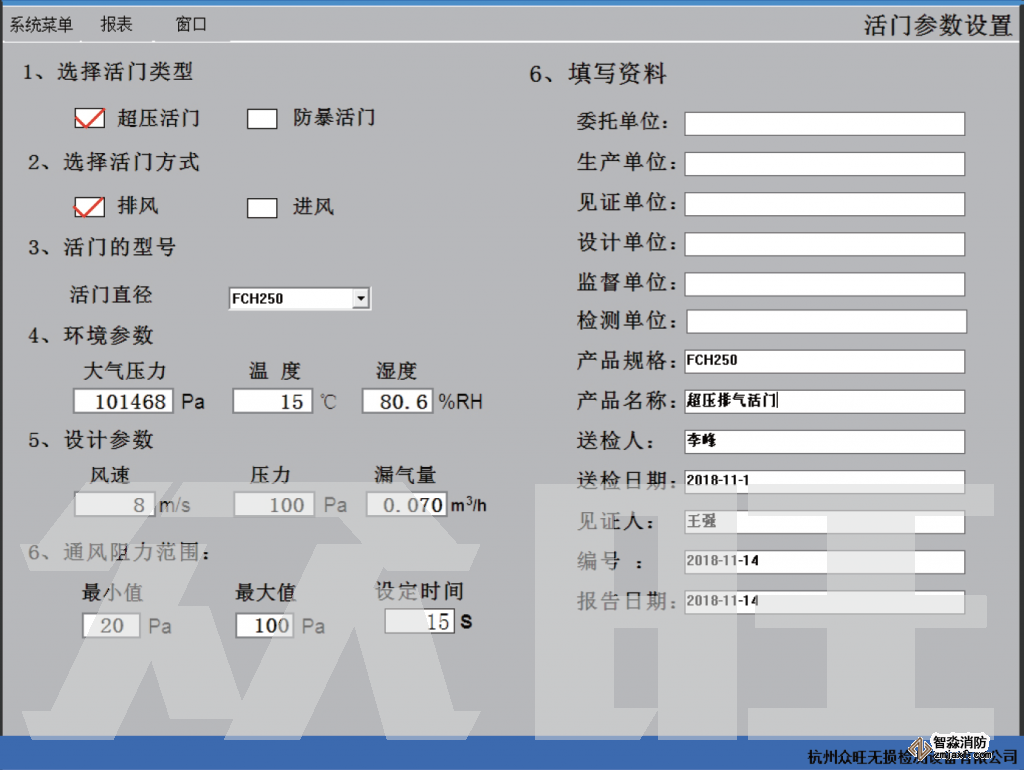Click the 产品规格 text field
The image size is (1024, 770).
[x=824, y=361]
